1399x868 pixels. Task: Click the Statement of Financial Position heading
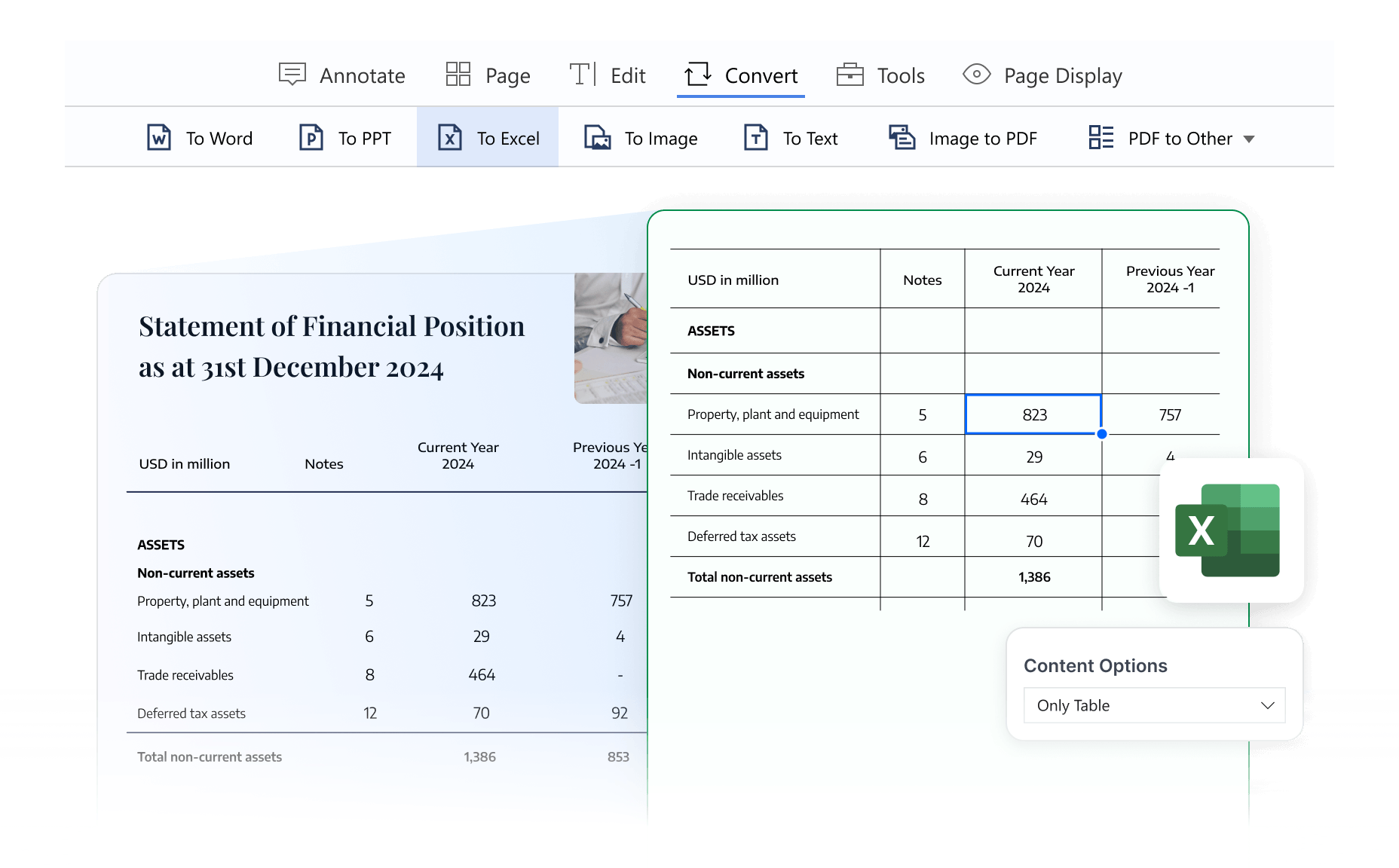[331, 347]
